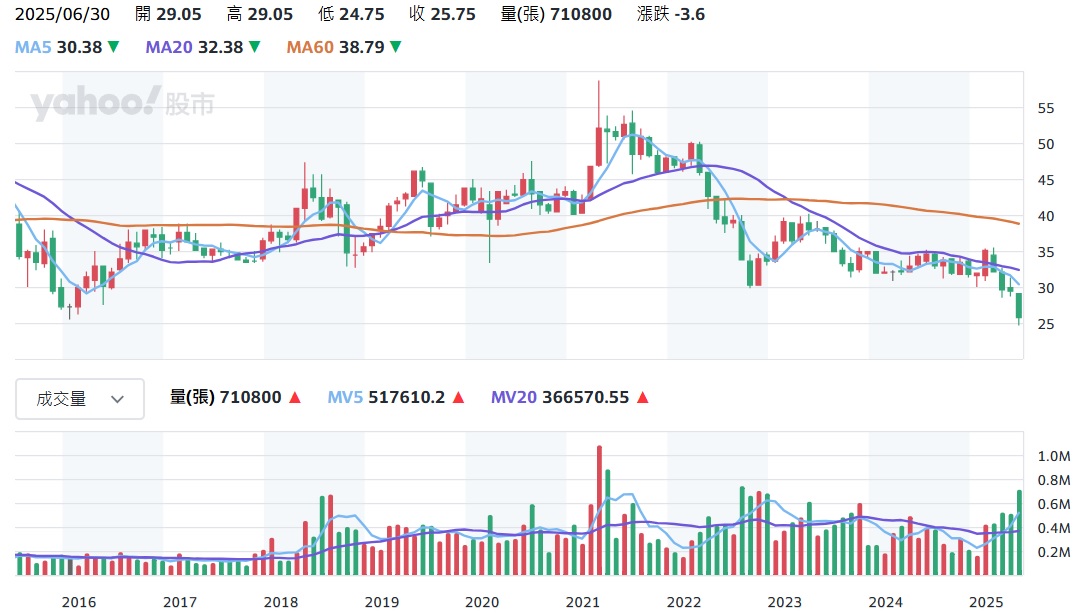Click the red up arrow after 量(張) 710800
Image resolution: width=1079 pixels, height=613 pixels.
pyautogui.click(x=295, y=398)
